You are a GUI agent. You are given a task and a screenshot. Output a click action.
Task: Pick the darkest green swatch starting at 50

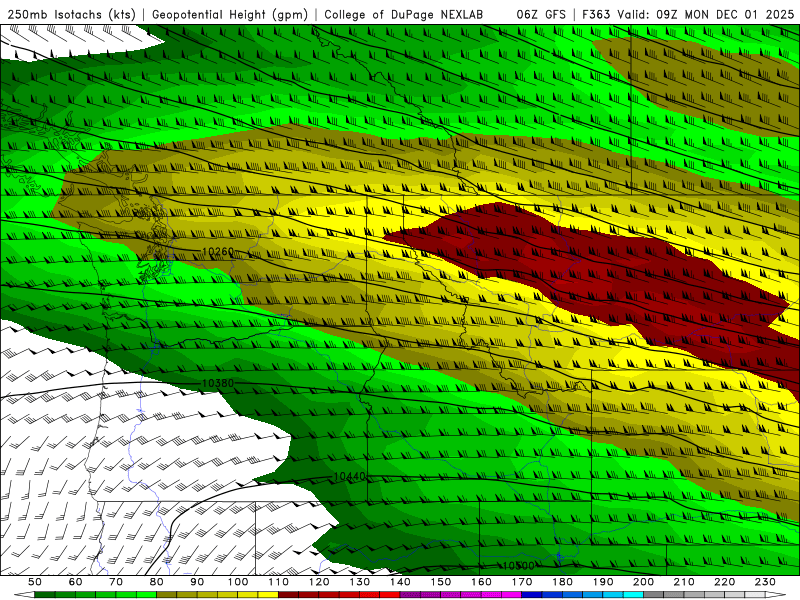45,594
